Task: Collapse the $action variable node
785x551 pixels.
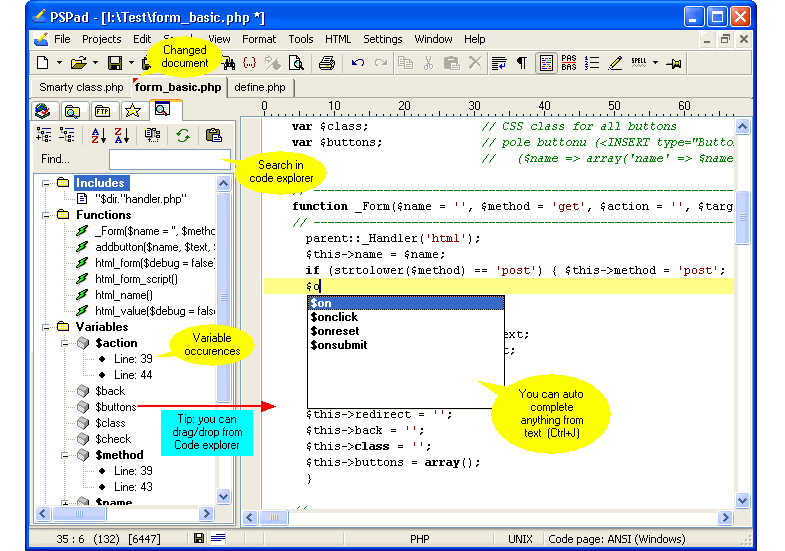Action: point(65,343)
